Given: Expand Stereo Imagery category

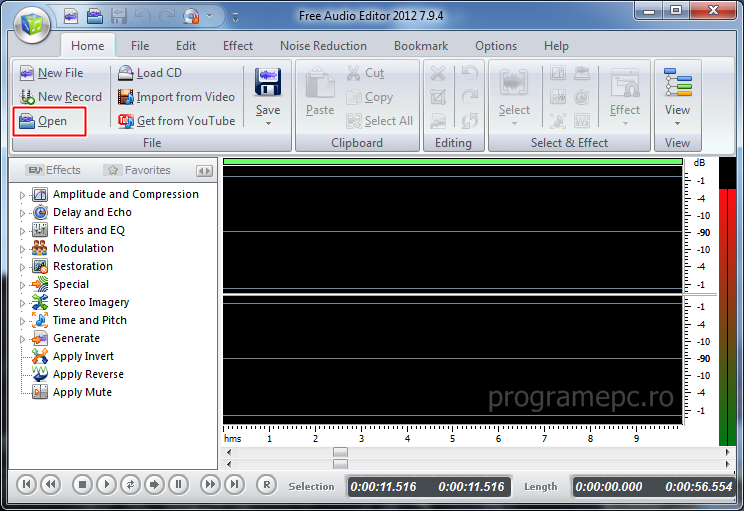Looking at the screenshot, I should pyautogui.click(x=22, y=303).
